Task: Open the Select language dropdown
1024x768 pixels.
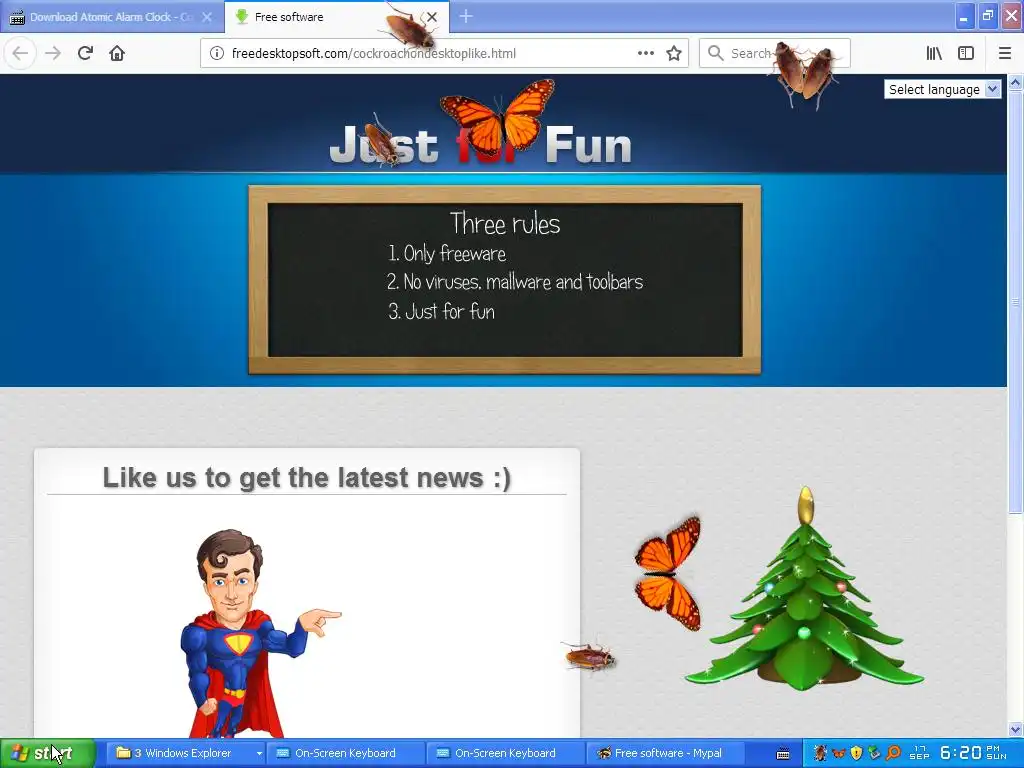Action: 942,89
